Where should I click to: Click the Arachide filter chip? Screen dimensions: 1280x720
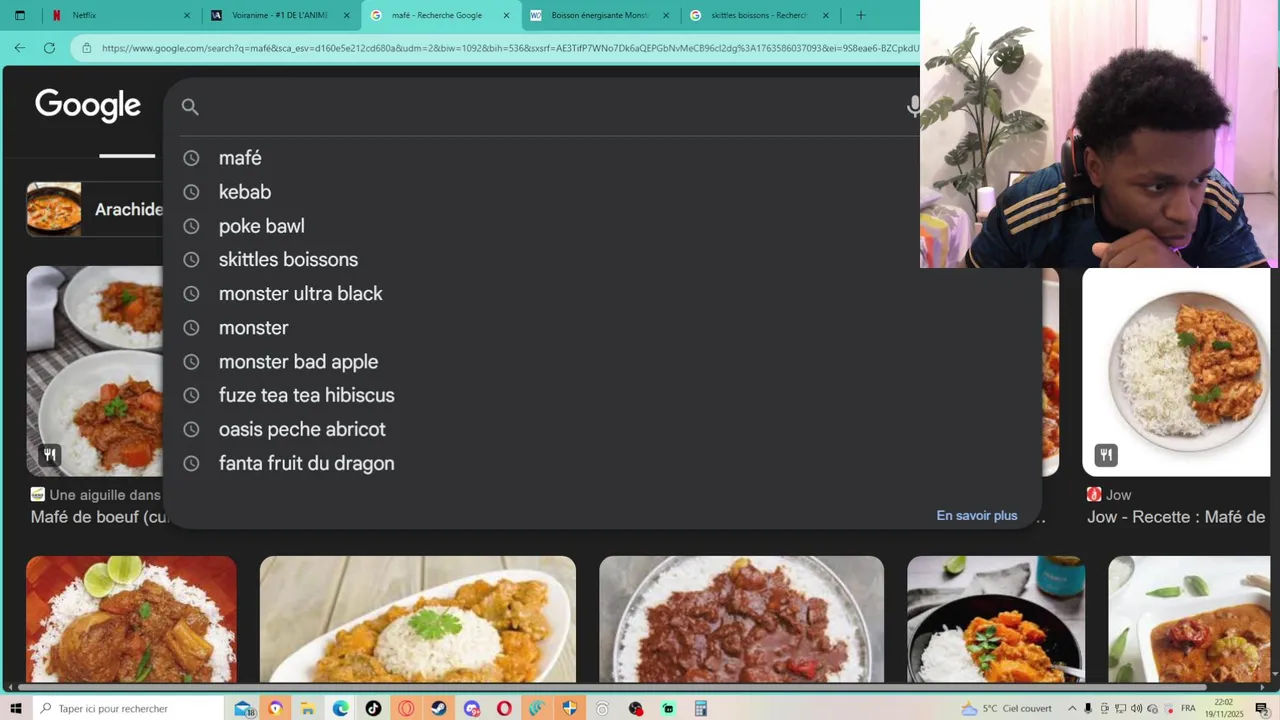(95, 209)
